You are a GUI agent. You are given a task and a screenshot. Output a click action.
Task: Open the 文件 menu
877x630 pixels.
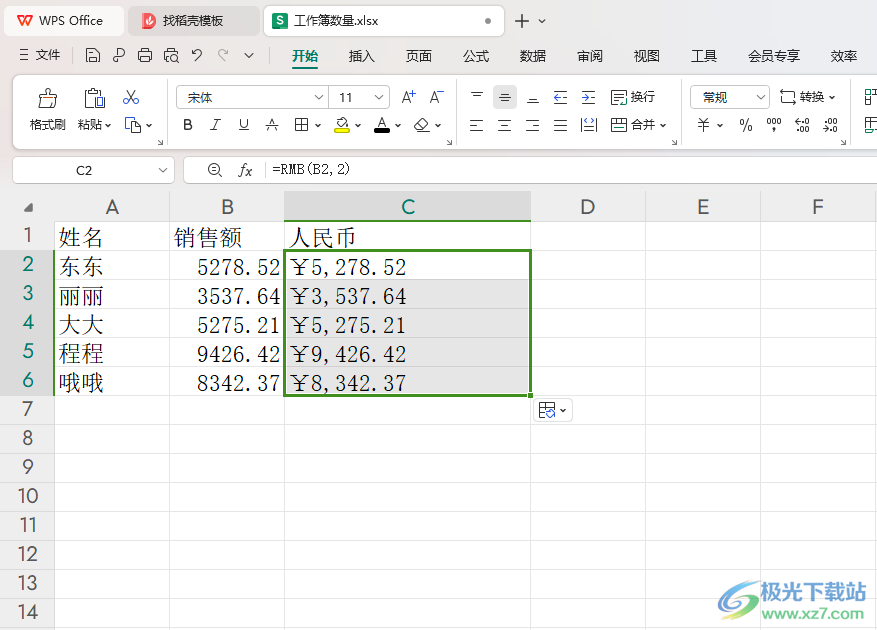tap(40, 55)
